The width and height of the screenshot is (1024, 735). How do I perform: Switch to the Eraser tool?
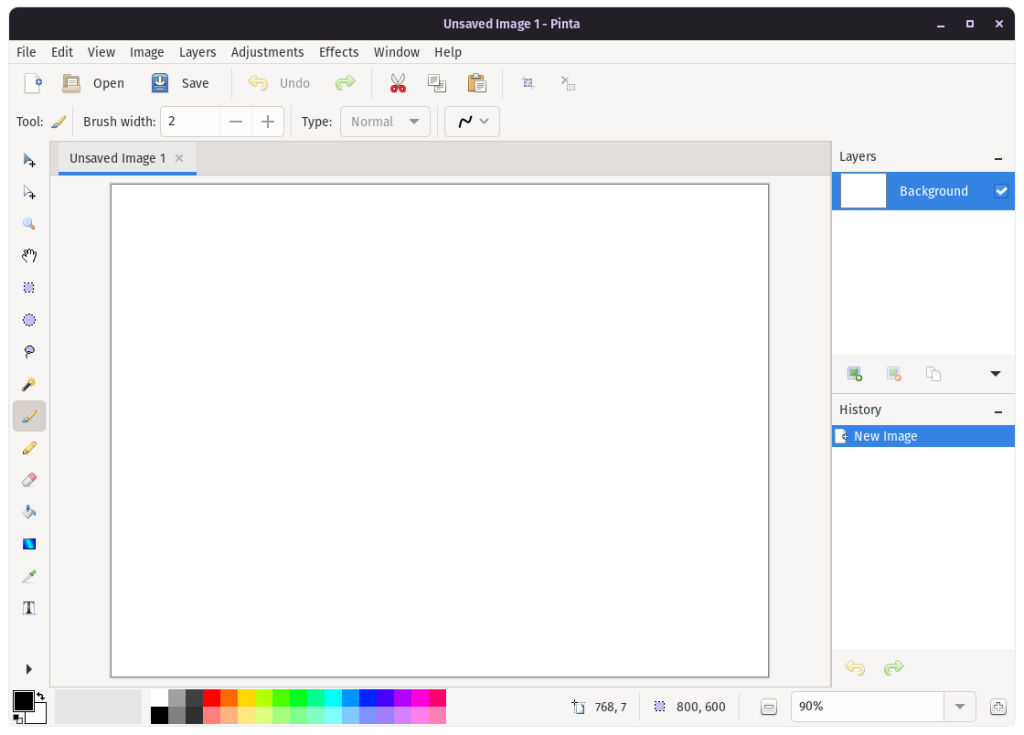click(x=29, y=479)
